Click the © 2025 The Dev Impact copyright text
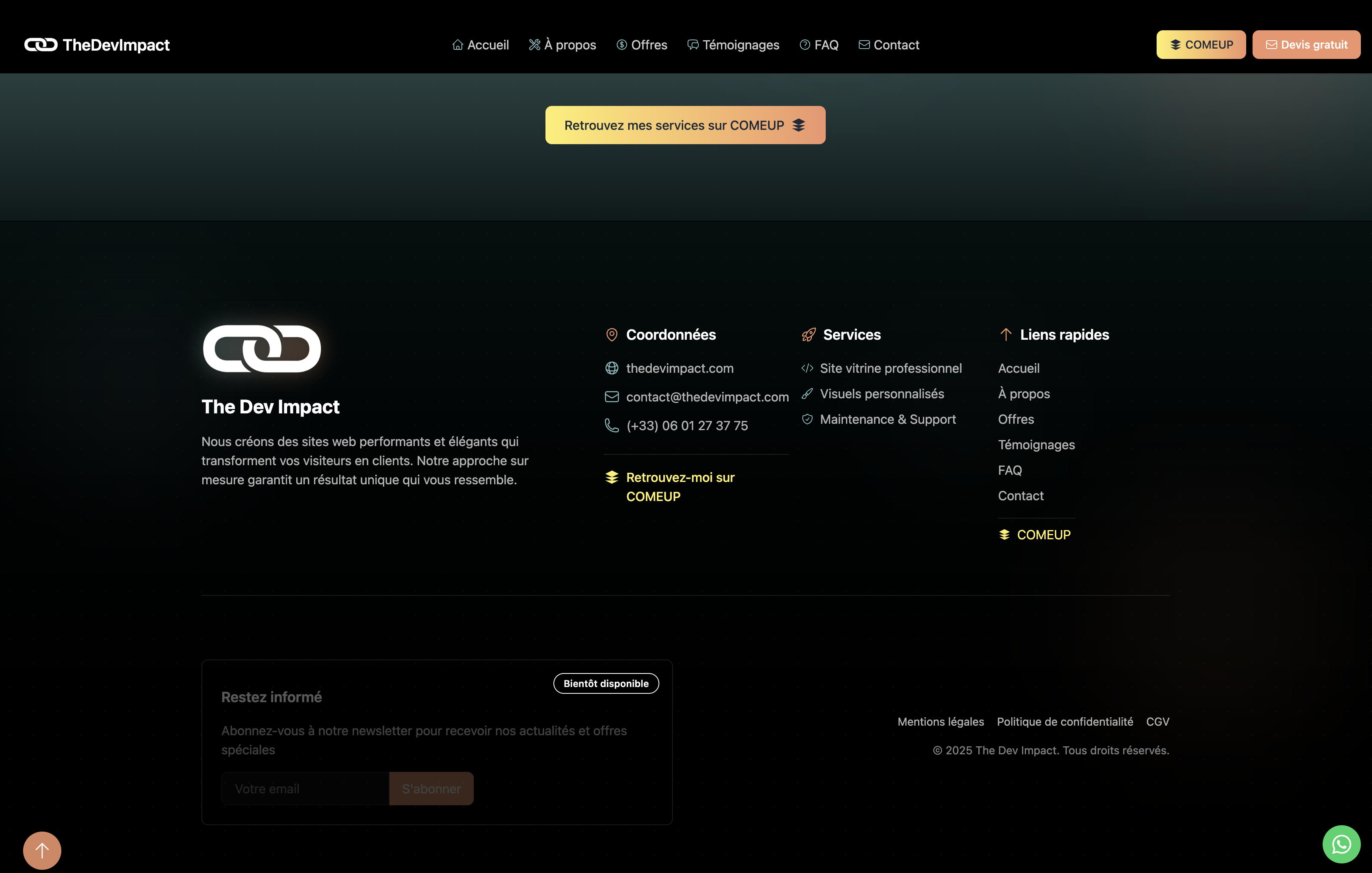The width and height of the screenshot is (1372, 873). pyautogui.click(x=1051, y=750)
